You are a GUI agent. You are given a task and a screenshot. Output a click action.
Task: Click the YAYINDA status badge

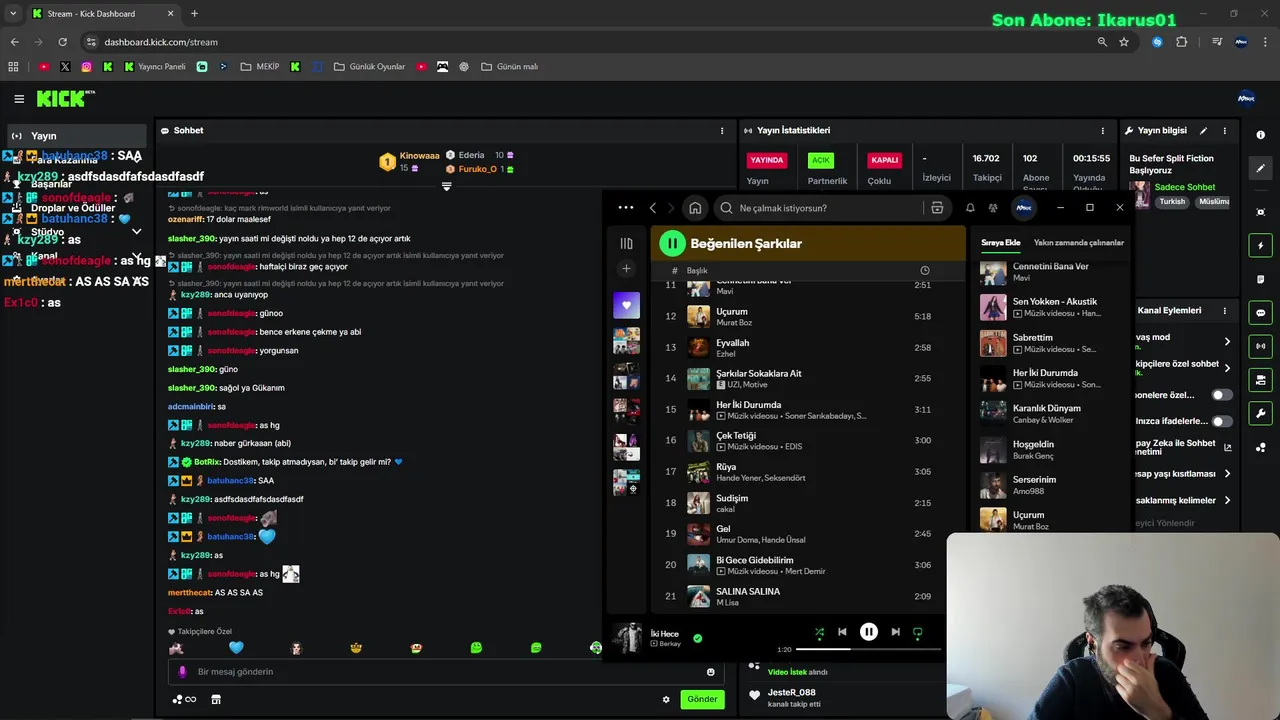coord(767,160)
